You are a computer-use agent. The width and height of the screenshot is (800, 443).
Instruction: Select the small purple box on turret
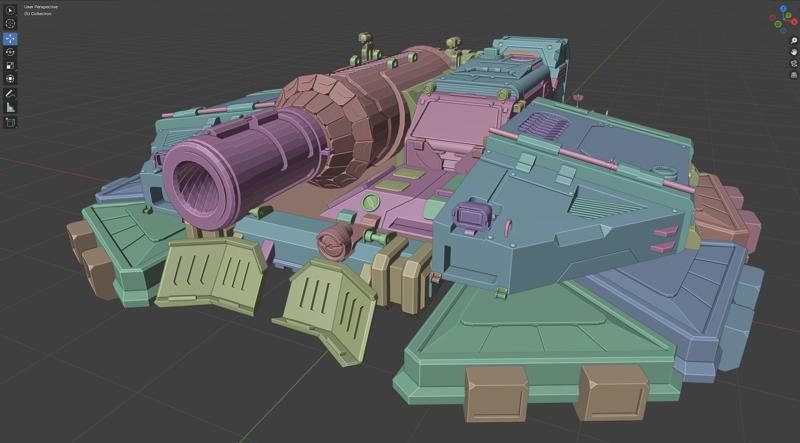[472, 216]
